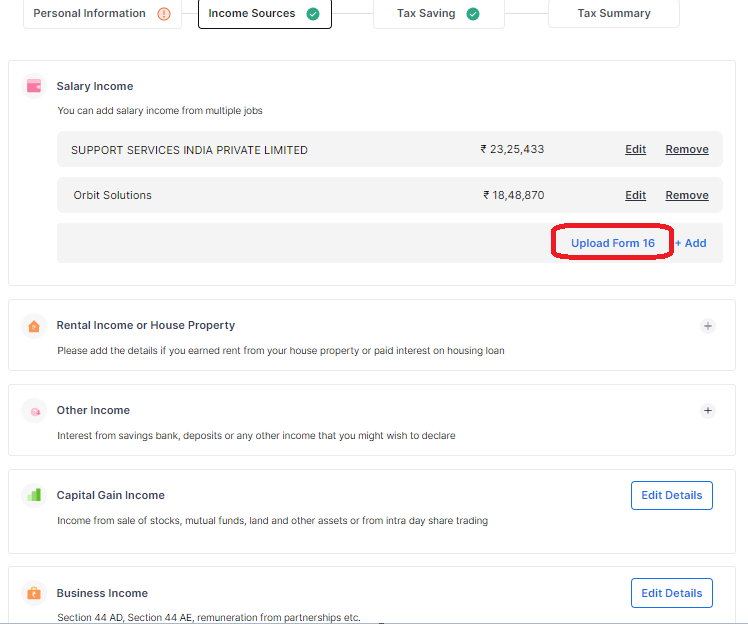Edit the Support Services India salary entry
This screenshot has width=748, height=624.
(x=635, y=150)
